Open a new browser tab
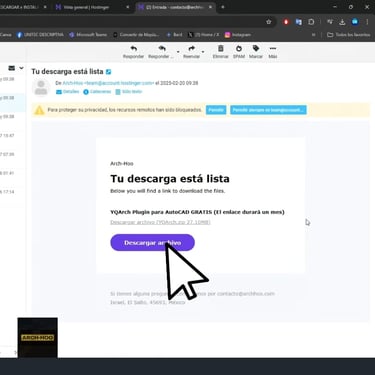The image size is (375, 375). click(223, 7)
